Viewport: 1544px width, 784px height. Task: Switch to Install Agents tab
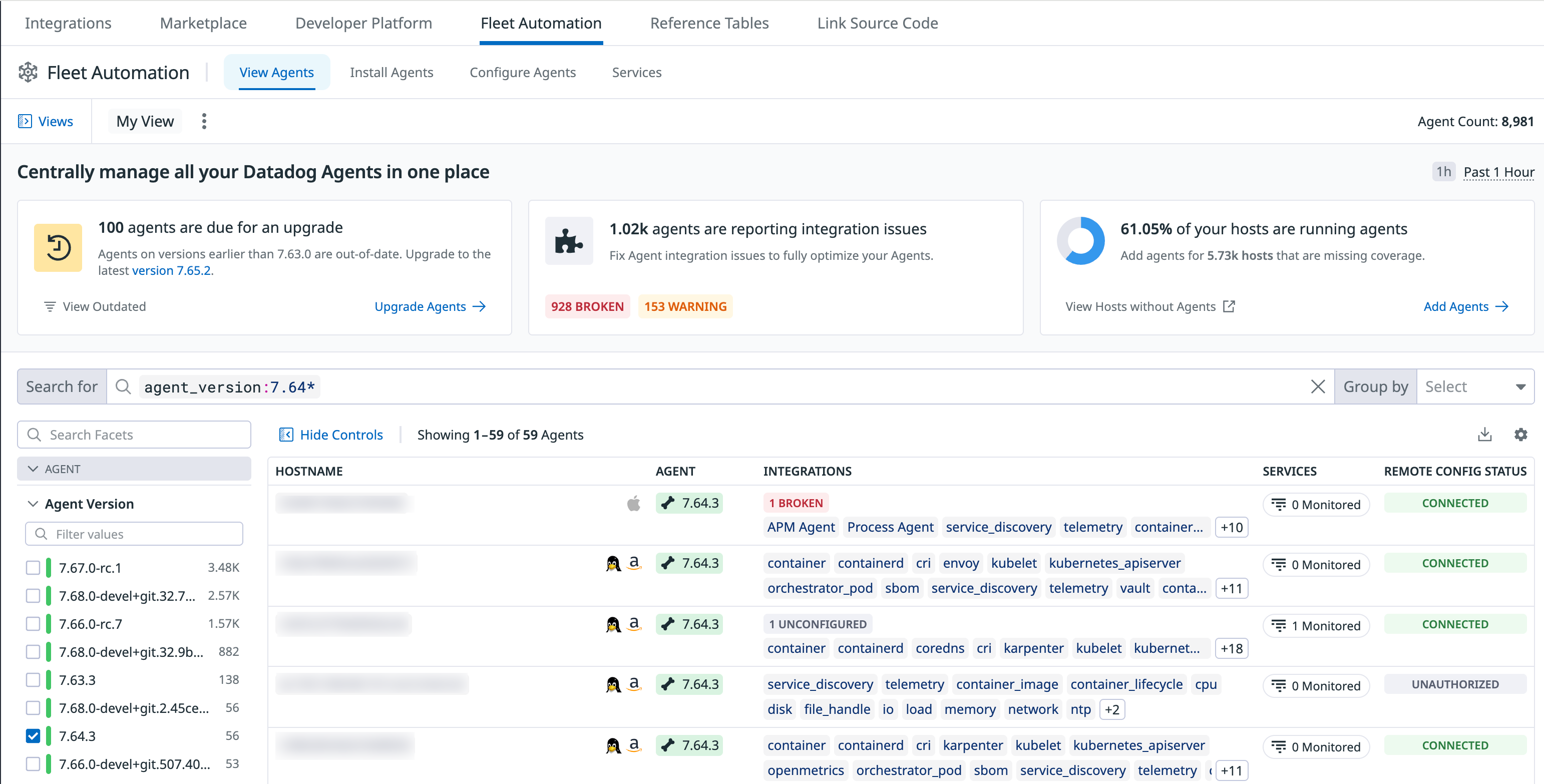tap(392, 73)
